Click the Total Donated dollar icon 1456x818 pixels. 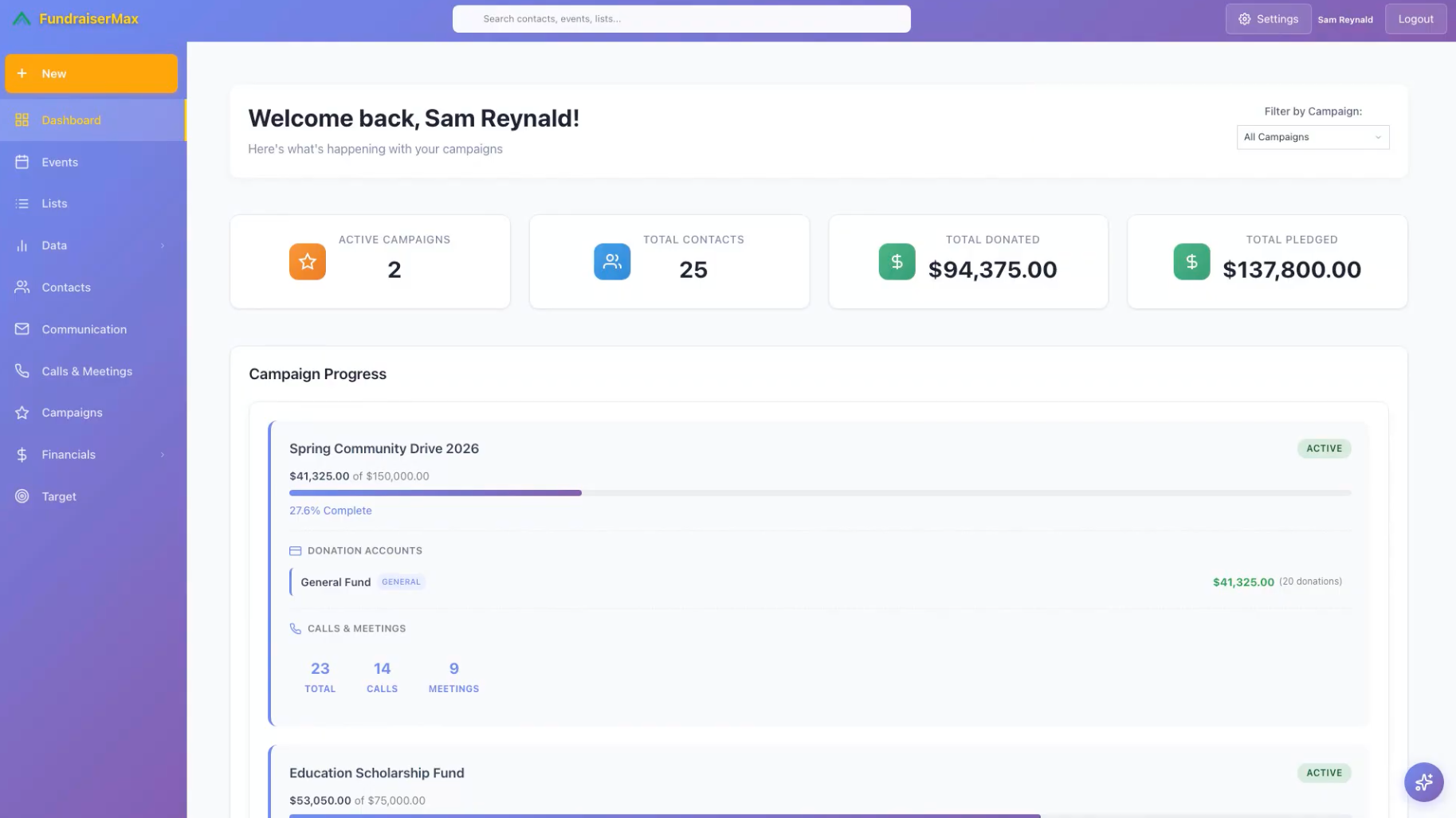coord(897,261)
